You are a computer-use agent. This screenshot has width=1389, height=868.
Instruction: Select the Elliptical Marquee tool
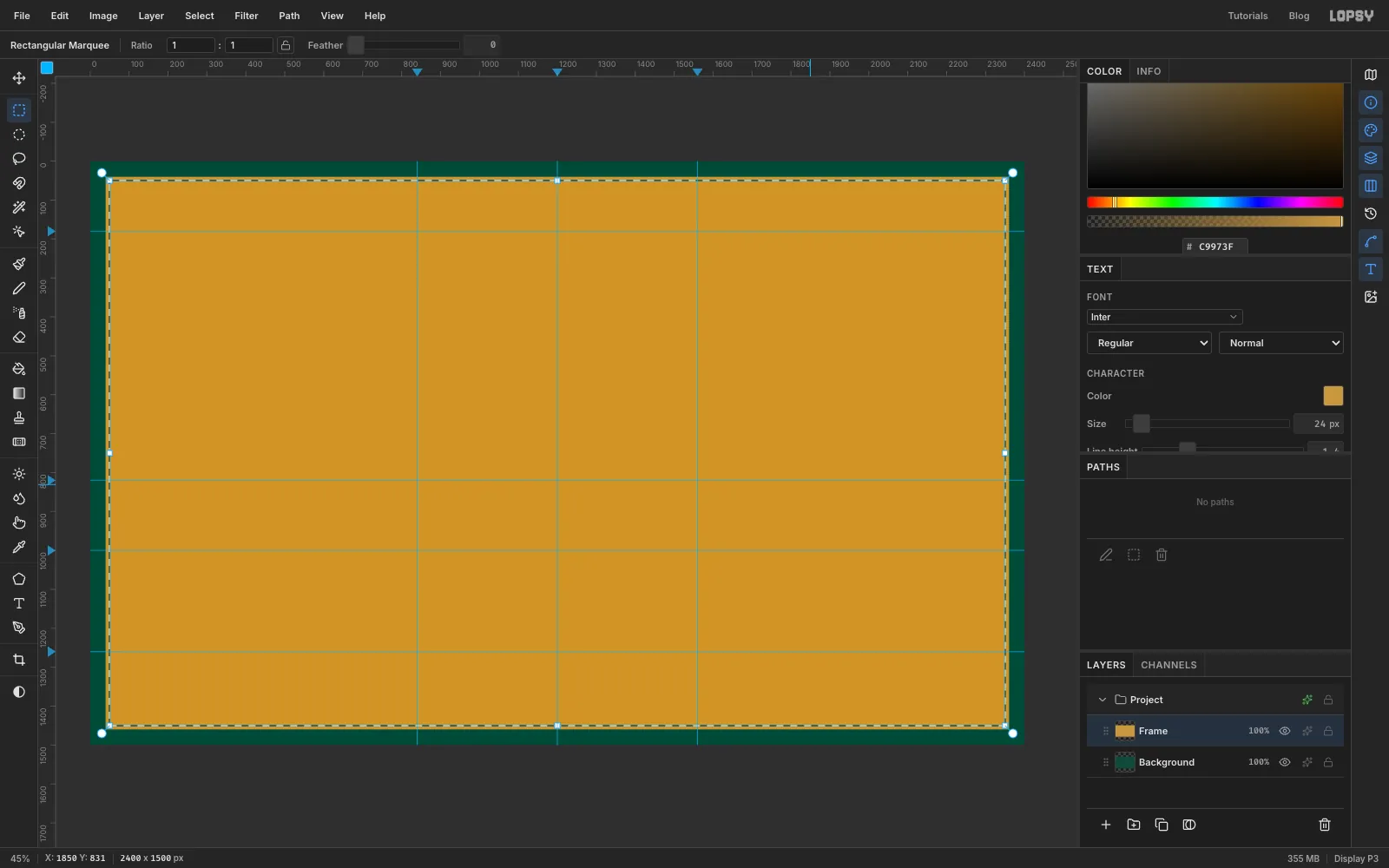(19, 135)
